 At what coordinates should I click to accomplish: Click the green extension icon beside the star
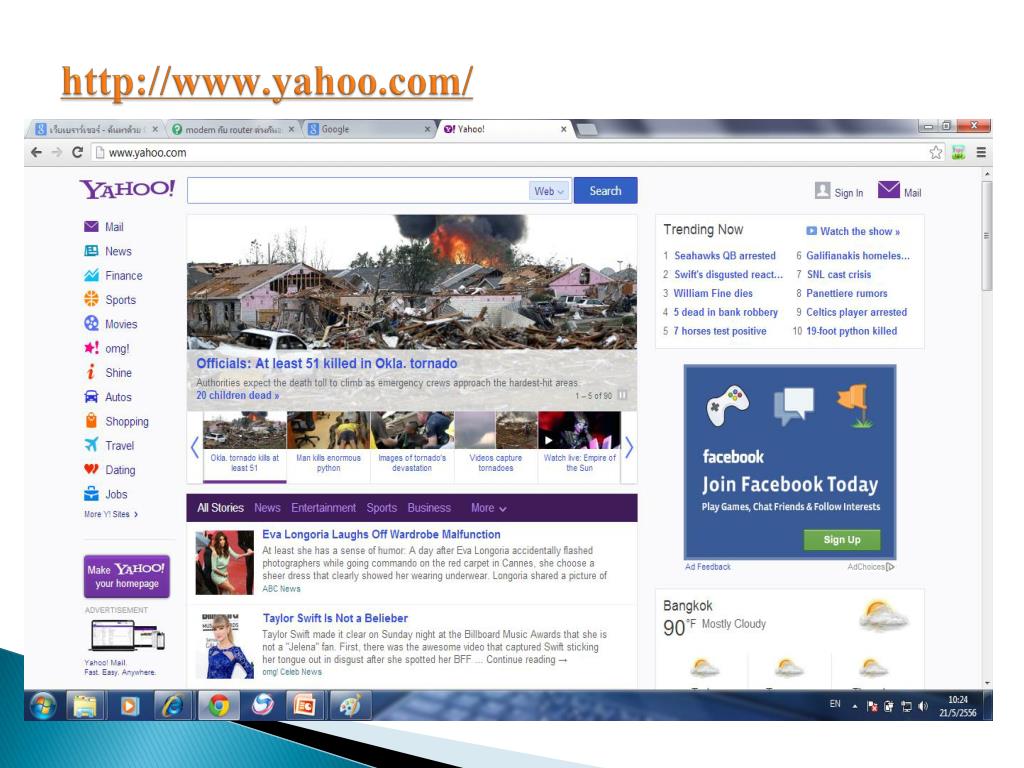(x=959, y=152)
